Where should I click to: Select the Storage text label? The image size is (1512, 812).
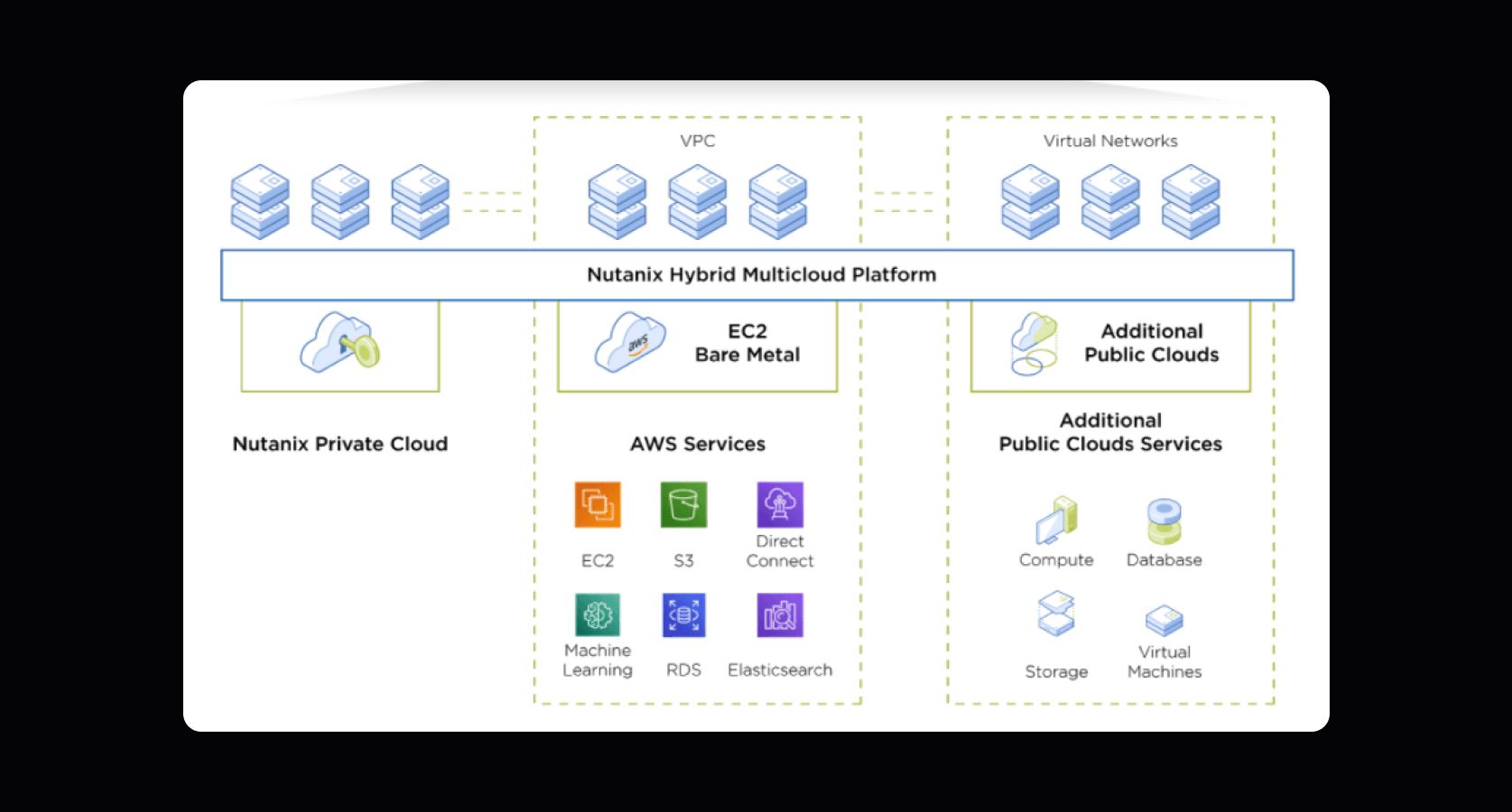[1056, 672]
